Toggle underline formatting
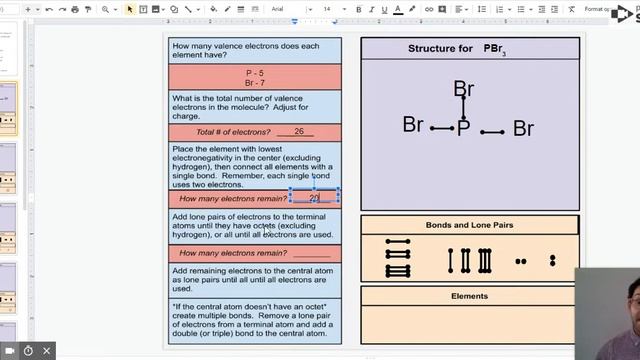 (x=384, y=9)
